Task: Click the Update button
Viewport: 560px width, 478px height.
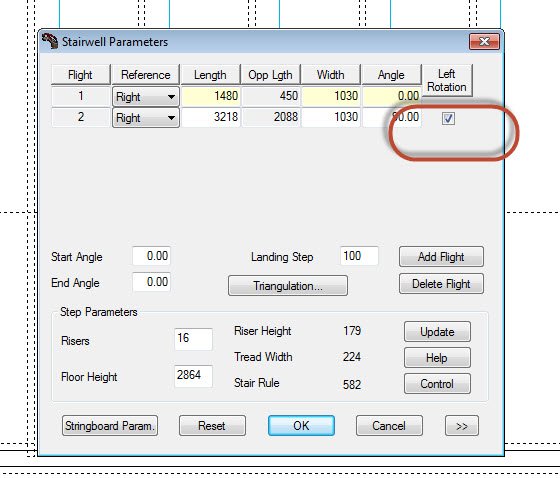Action: tap(437, 332)
